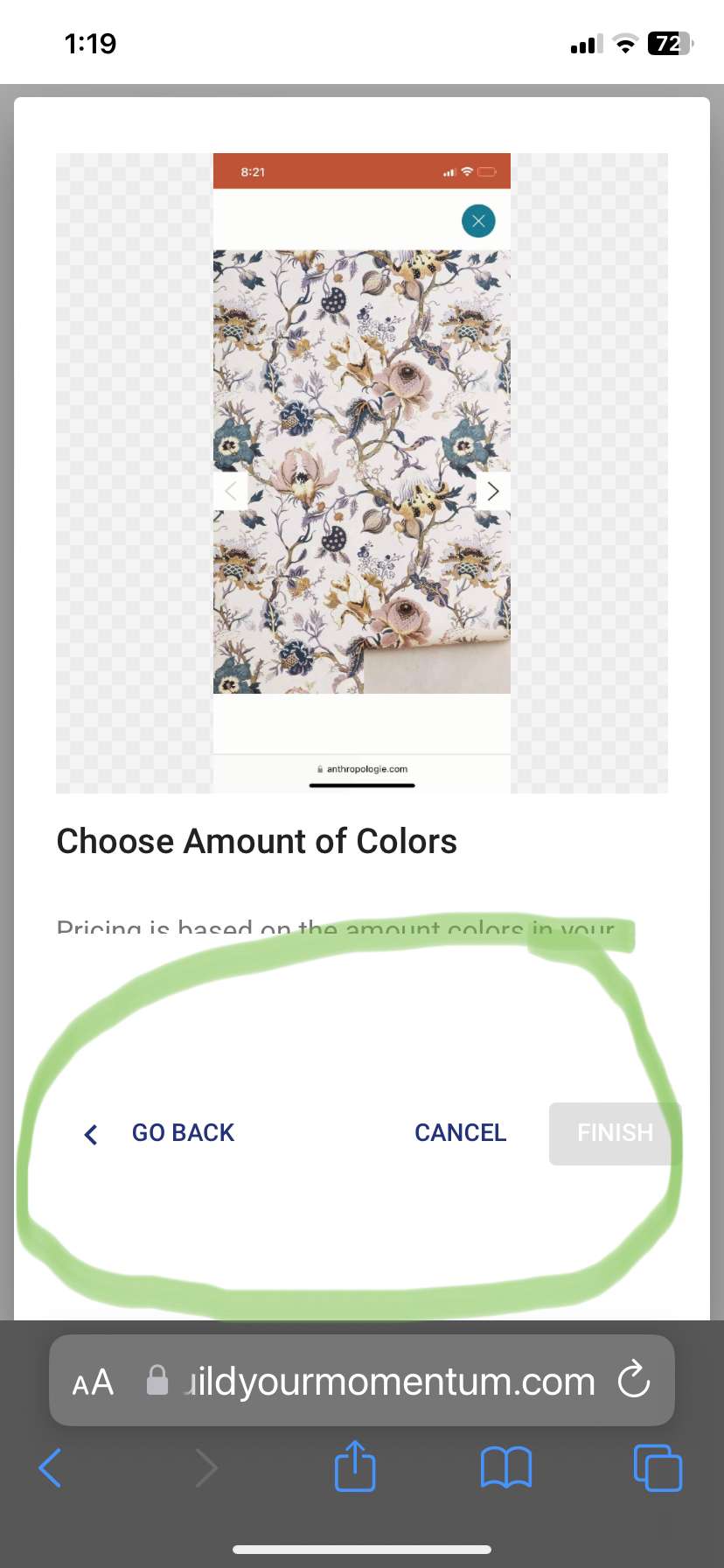Tap Safari's forward arrow
This screenshot has width=724, height=1568.
pyautogui.click(x=206, y=1467)
